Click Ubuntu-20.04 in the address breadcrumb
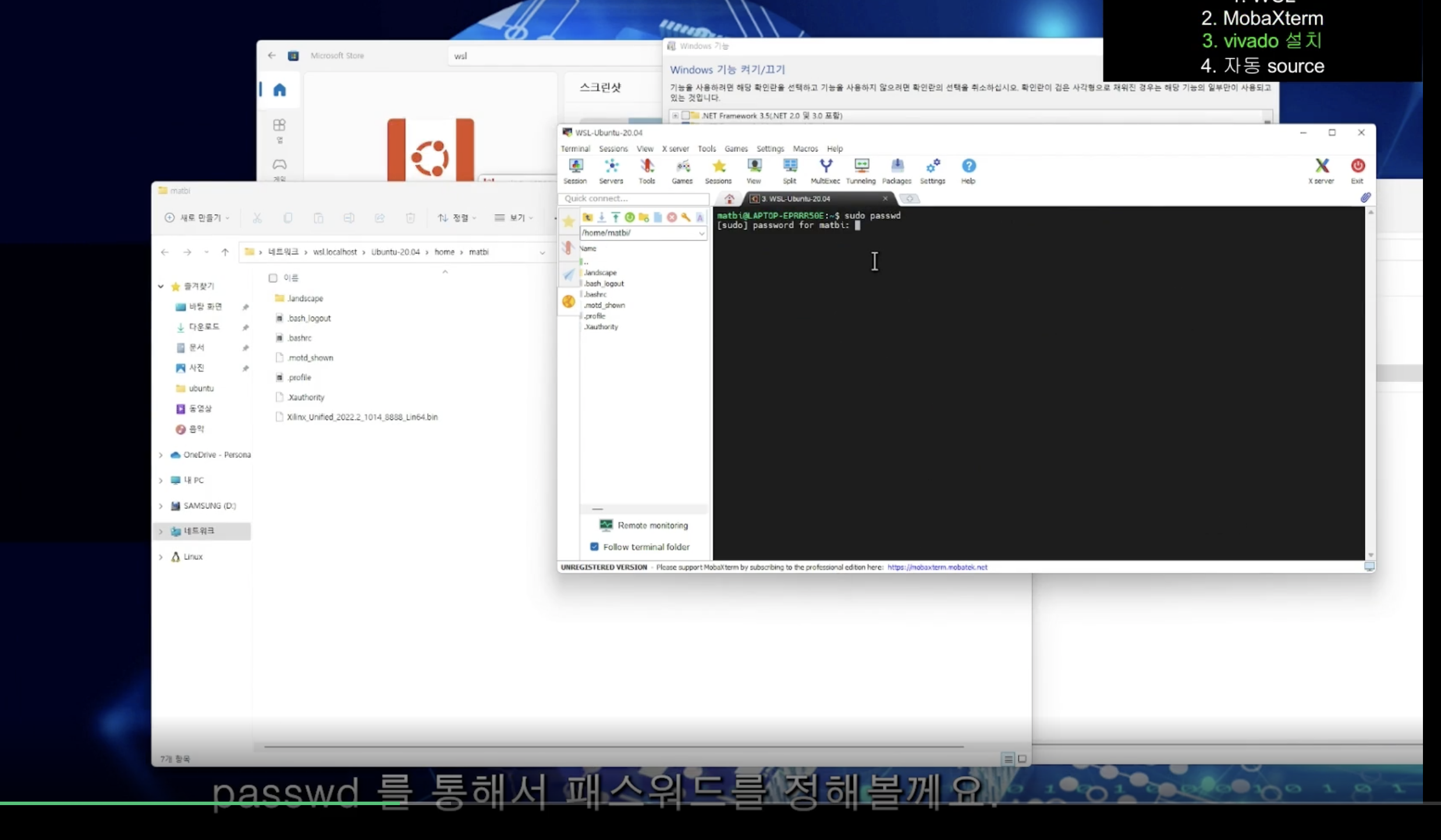 395,252
